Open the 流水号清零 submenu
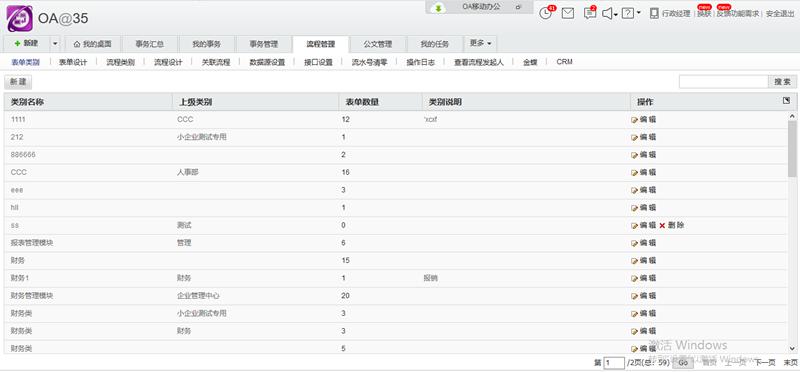 (x=369, y=62)
